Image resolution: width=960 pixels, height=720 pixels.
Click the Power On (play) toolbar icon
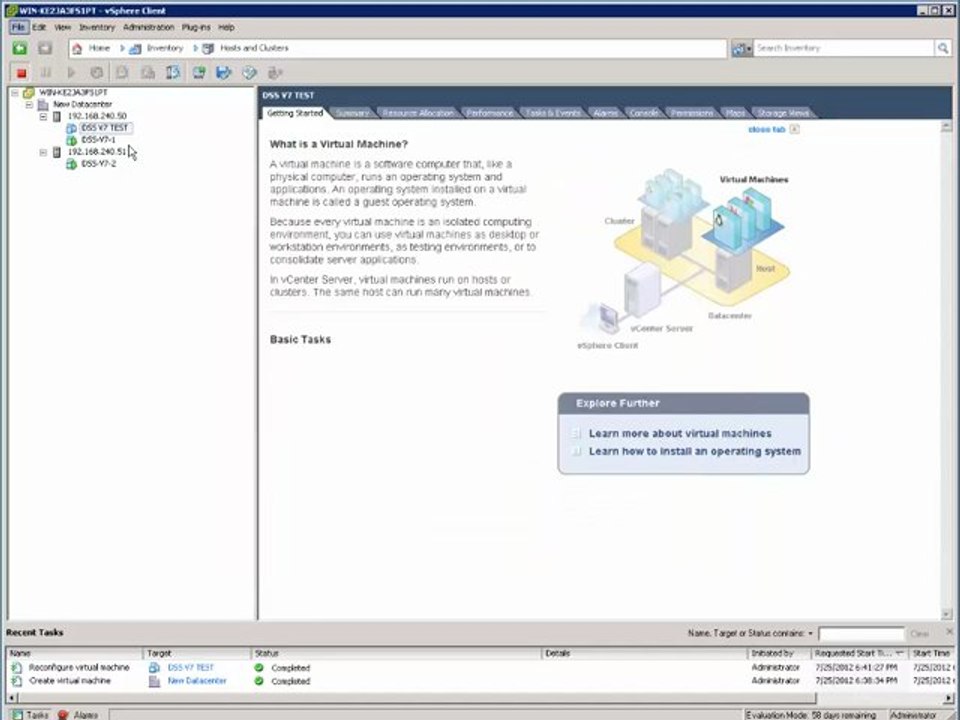click(x=71, y=73)
